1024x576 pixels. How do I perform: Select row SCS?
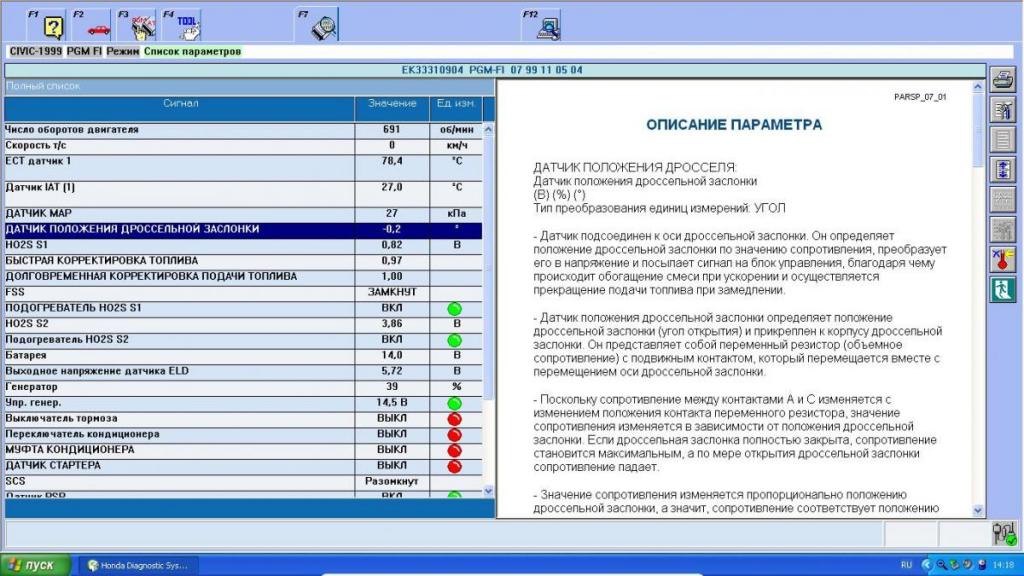point(243,481)
